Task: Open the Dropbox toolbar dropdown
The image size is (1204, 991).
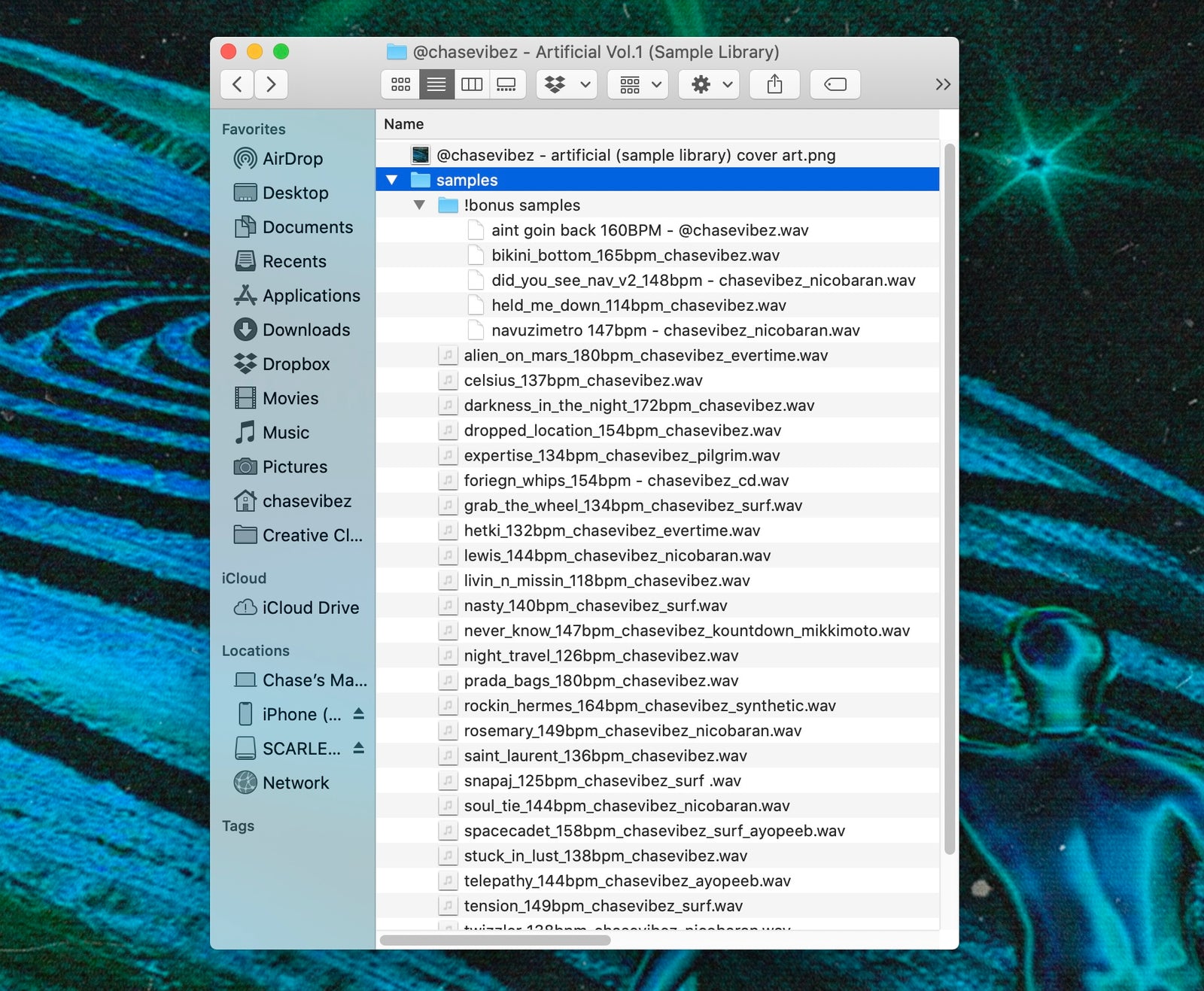Action: pos(567,84)
